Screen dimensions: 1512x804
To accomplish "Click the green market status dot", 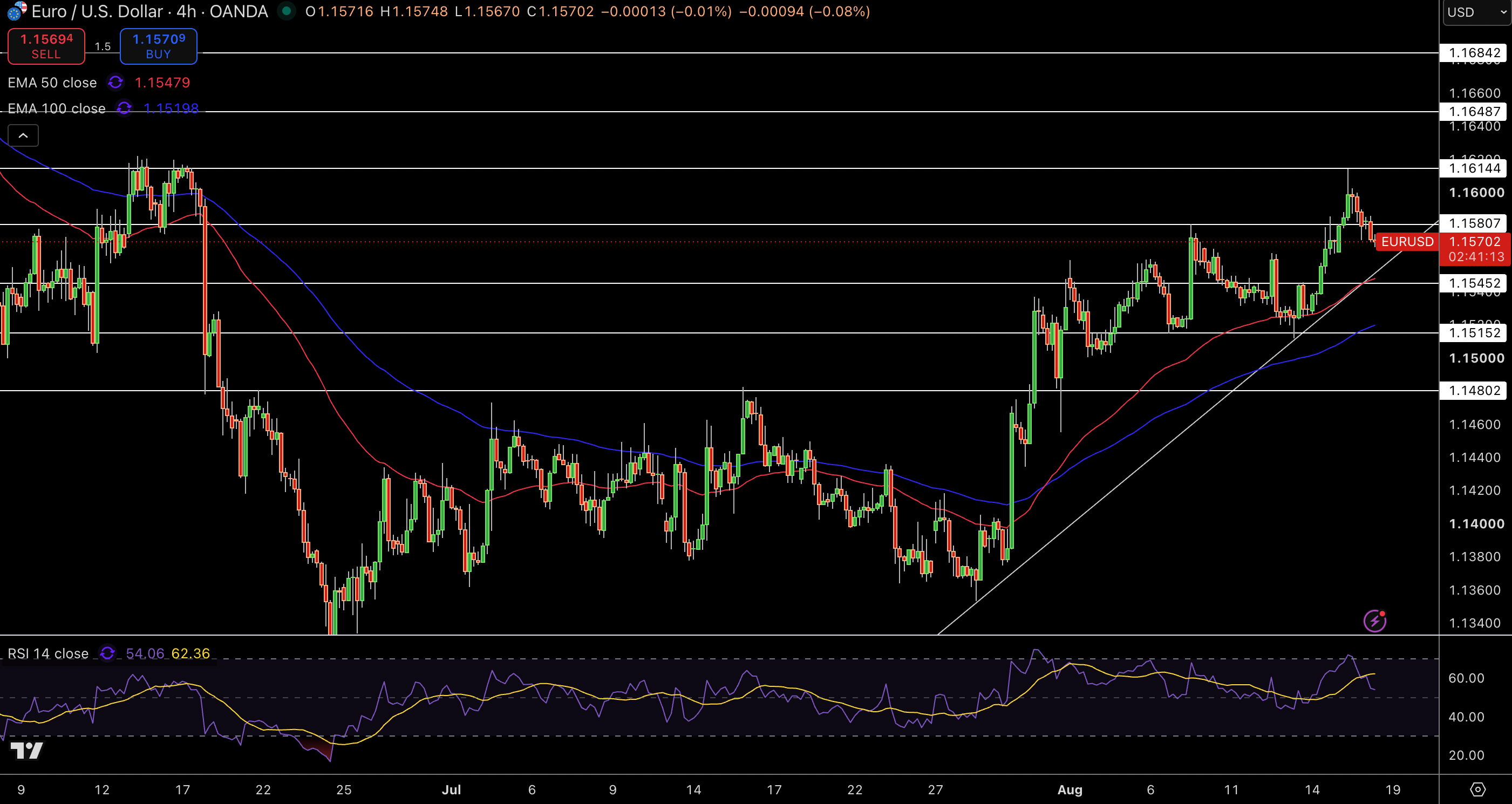I will click(287, 11).
